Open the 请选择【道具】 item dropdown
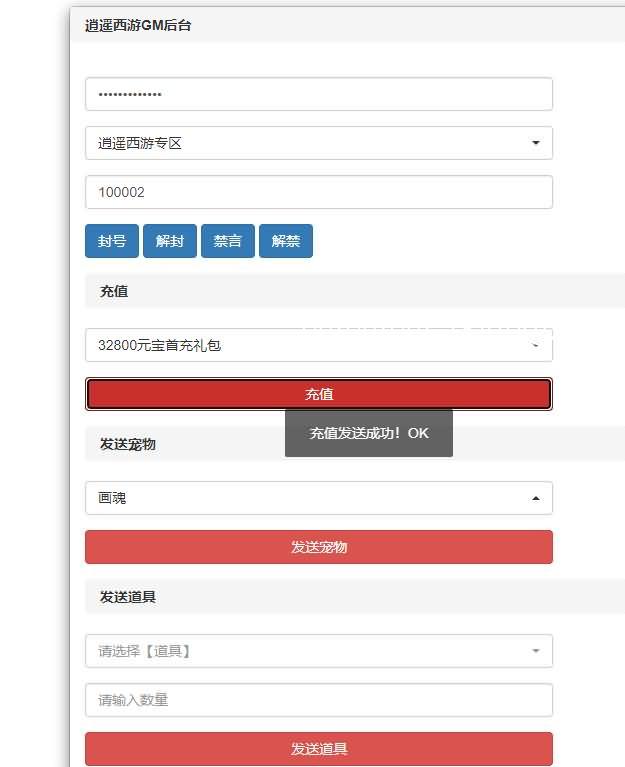This screenshot has width=625, height=767. click(x=319, y=651)
